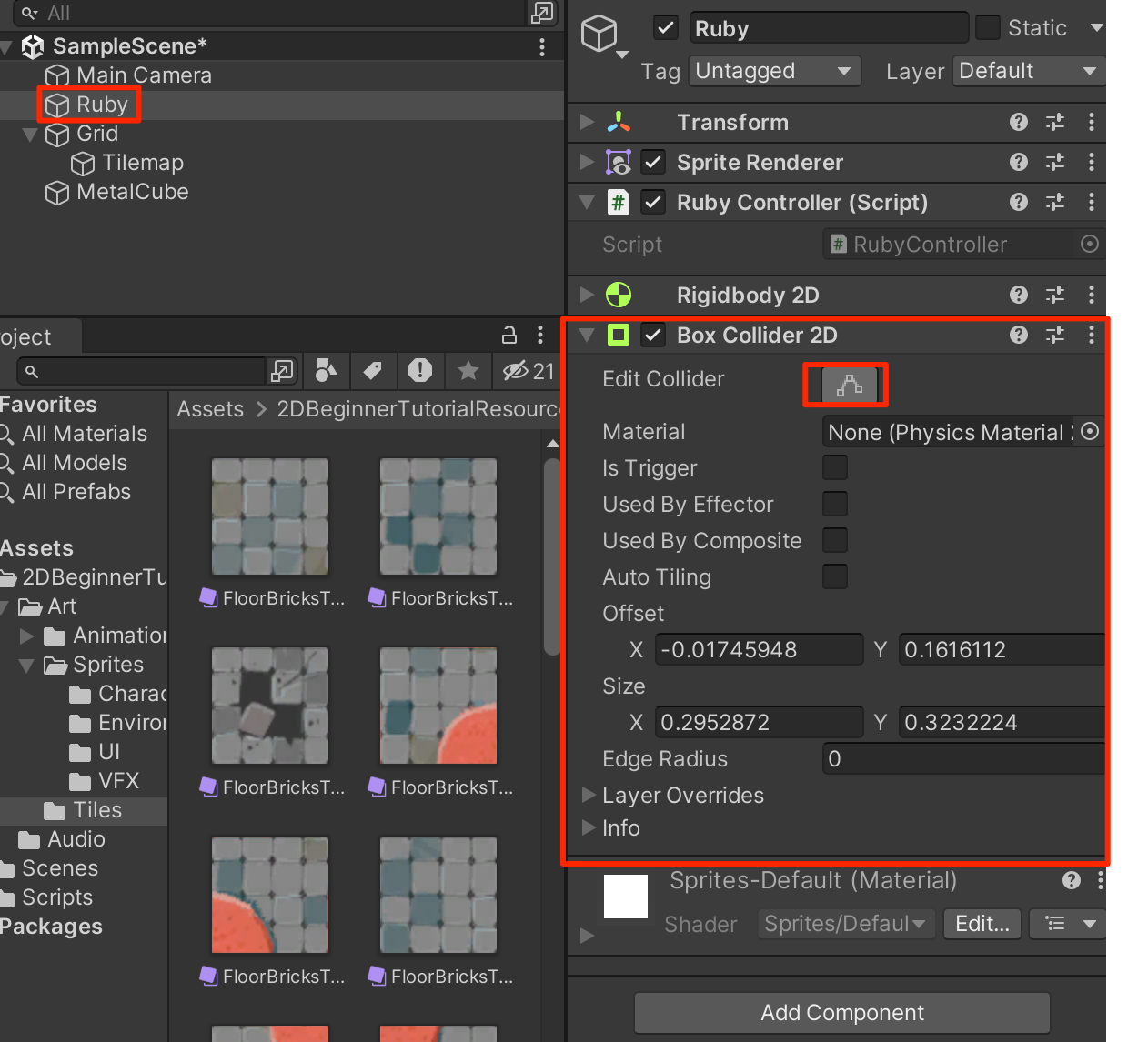This screenshot has width=1148, height=1042.
Task: Open Box Collider 2D help reference
Action: [1018, 336]
